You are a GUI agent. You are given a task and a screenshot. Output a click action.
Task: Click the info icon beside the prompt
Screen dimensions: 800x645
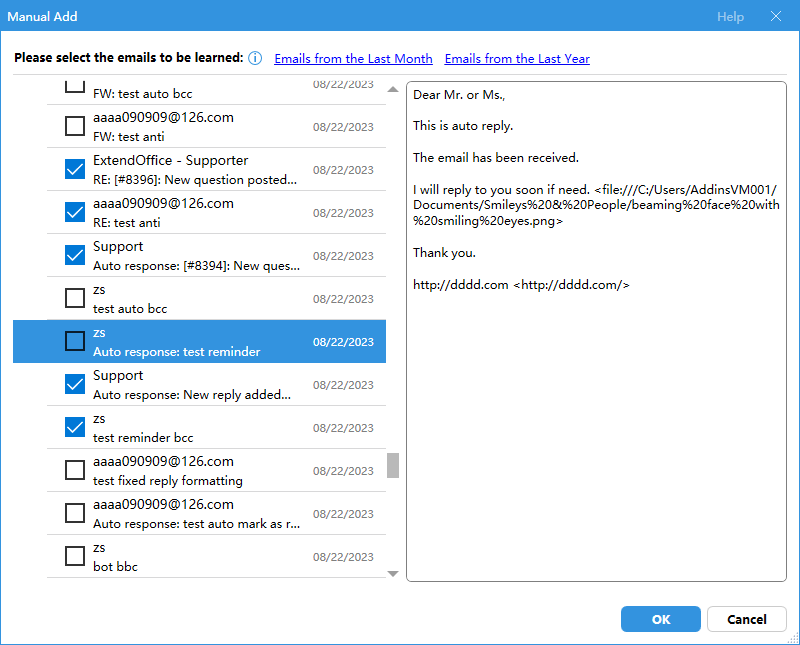coord(255,59)
